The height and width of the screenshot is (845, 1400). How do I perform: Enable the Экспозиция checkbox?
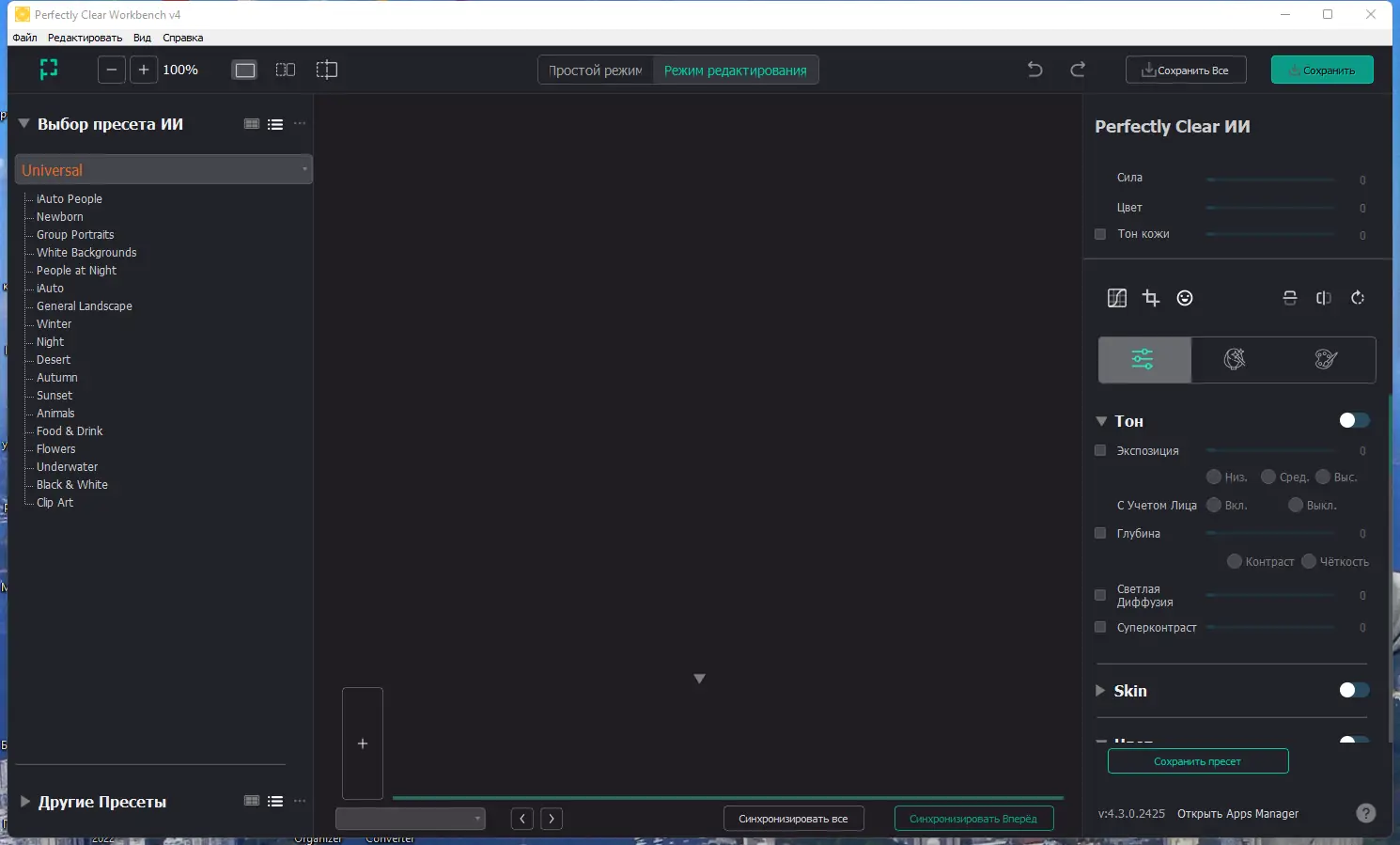pos(1100,450)
